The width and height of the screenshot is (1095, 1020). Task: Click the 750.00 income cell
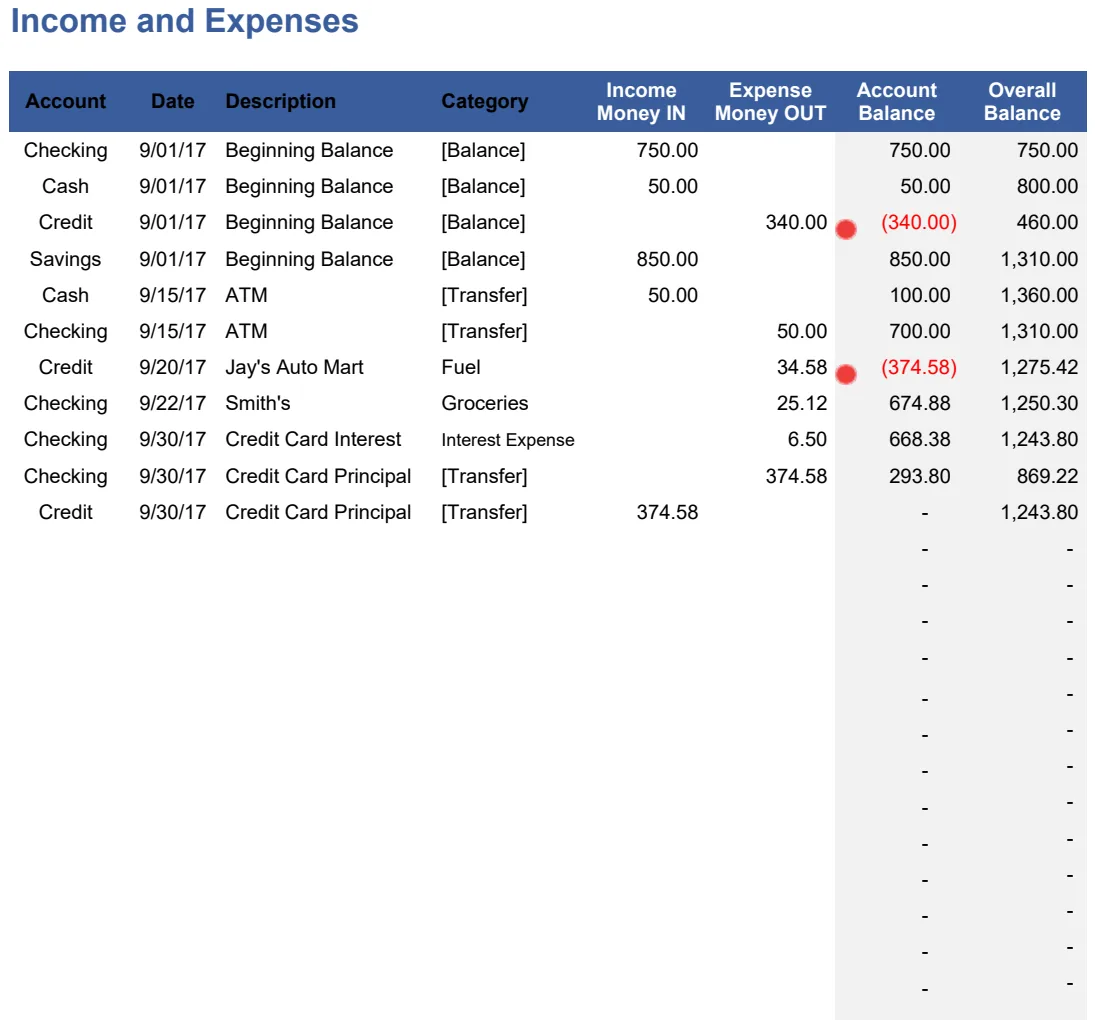click(667, 150)
